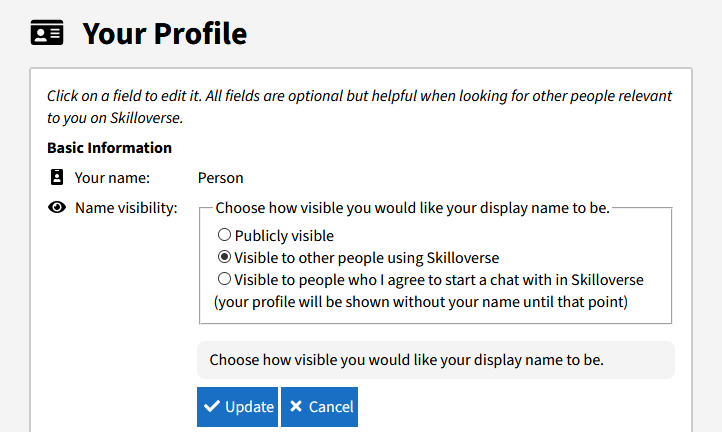
Task: Save changes with the Update button
Action: pyautogui.click(x=238, y=407)
